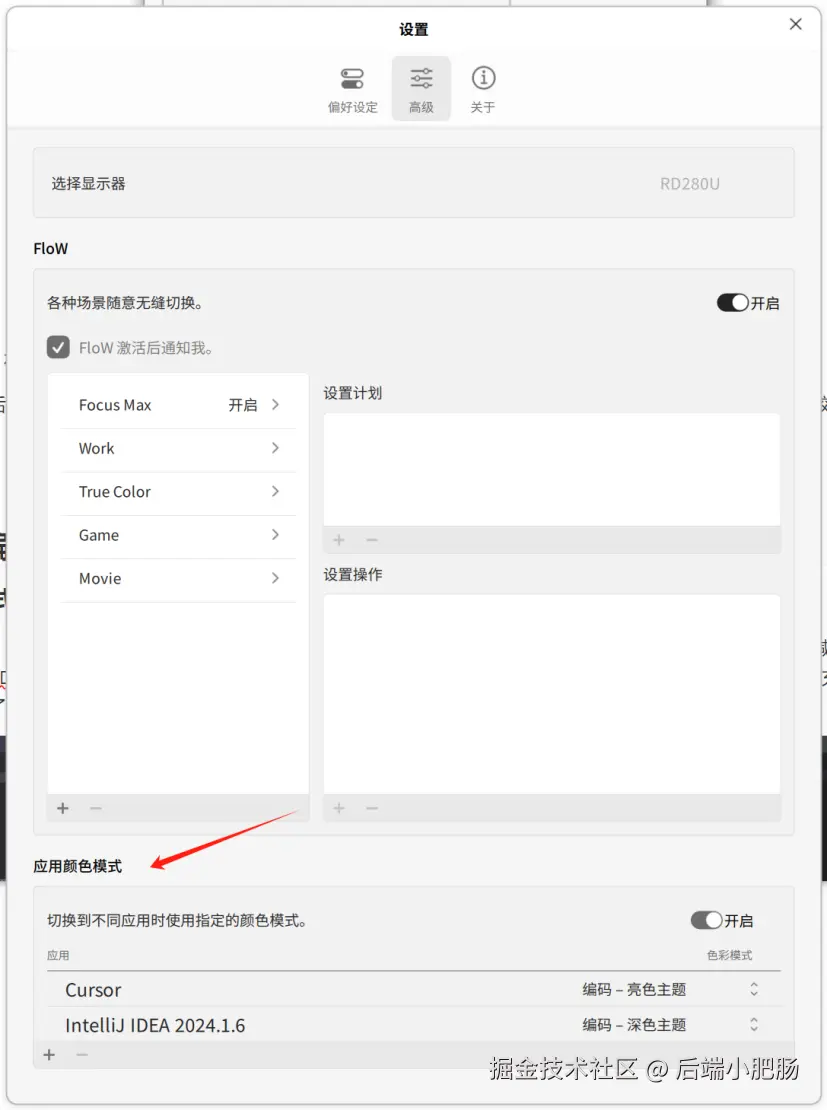Switch to the 关于 about tab

click(x=483, y=89)
